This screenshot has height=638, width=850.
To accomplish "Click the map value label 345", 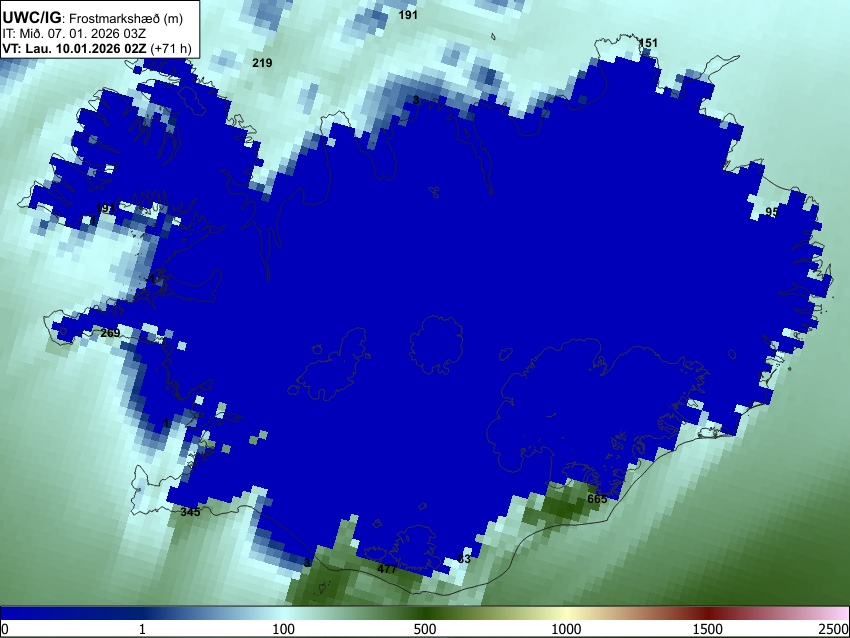I will pyautogui.click(x=190, y=512).
